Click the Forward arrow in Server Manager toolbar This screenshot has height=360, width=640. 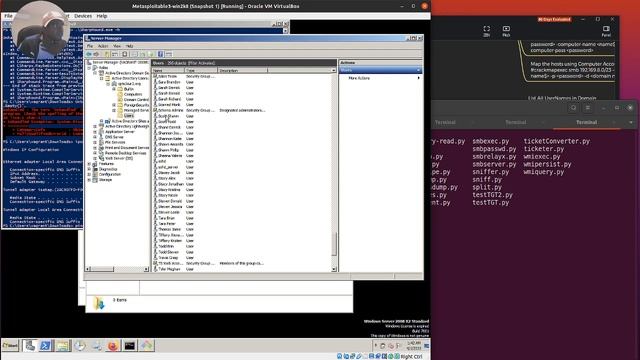(96, 54)
